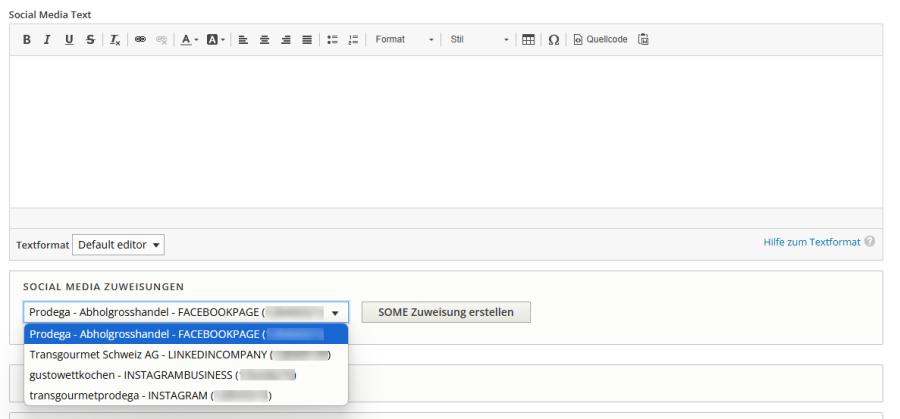The image size is (900, 419).
Task: Select Prodega - Abholgrosshandel - FACEBOOKPAGE option
Action: tap(186, 334)
